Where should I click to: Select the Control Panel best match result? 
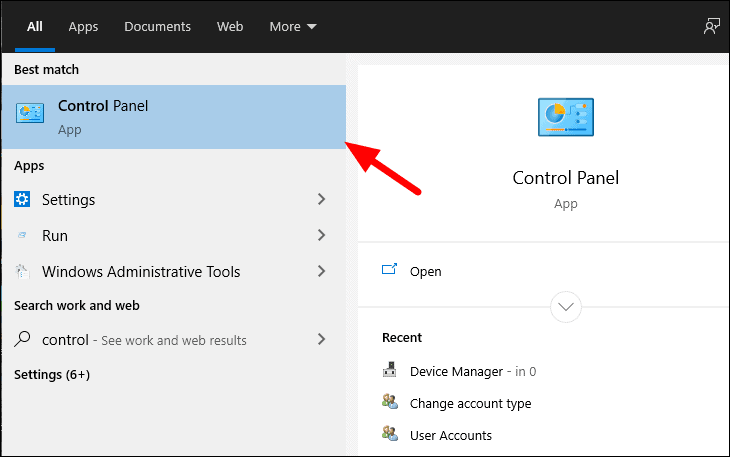click(174, 117)
